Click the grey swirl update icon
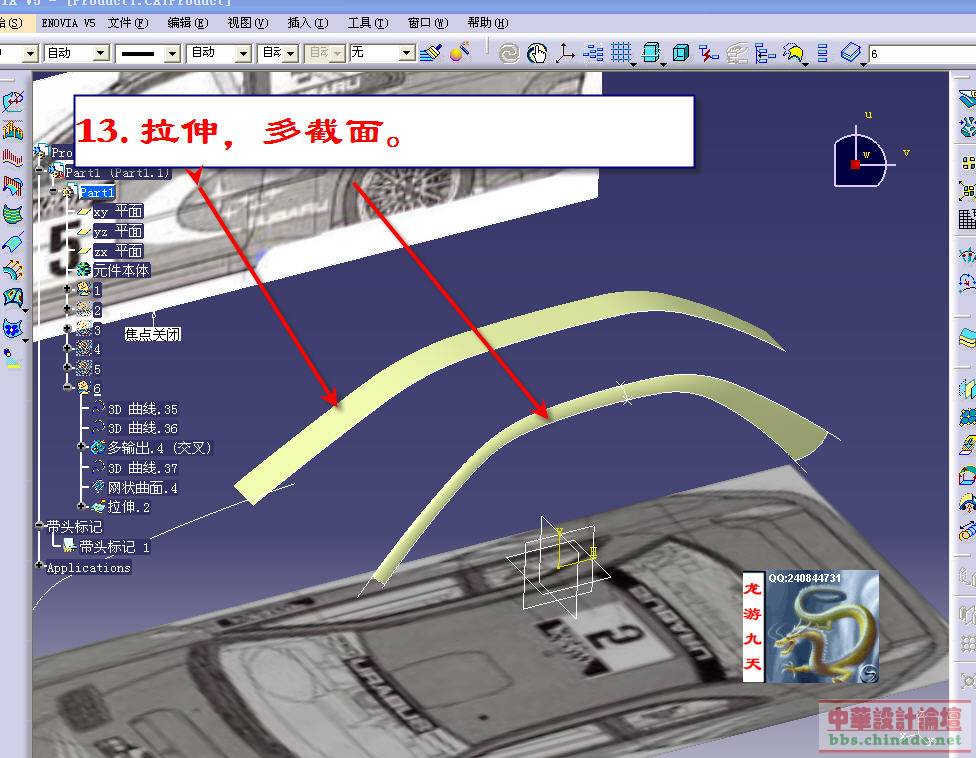The height and width of the screenshot is (758, 976). pos(509,54)
